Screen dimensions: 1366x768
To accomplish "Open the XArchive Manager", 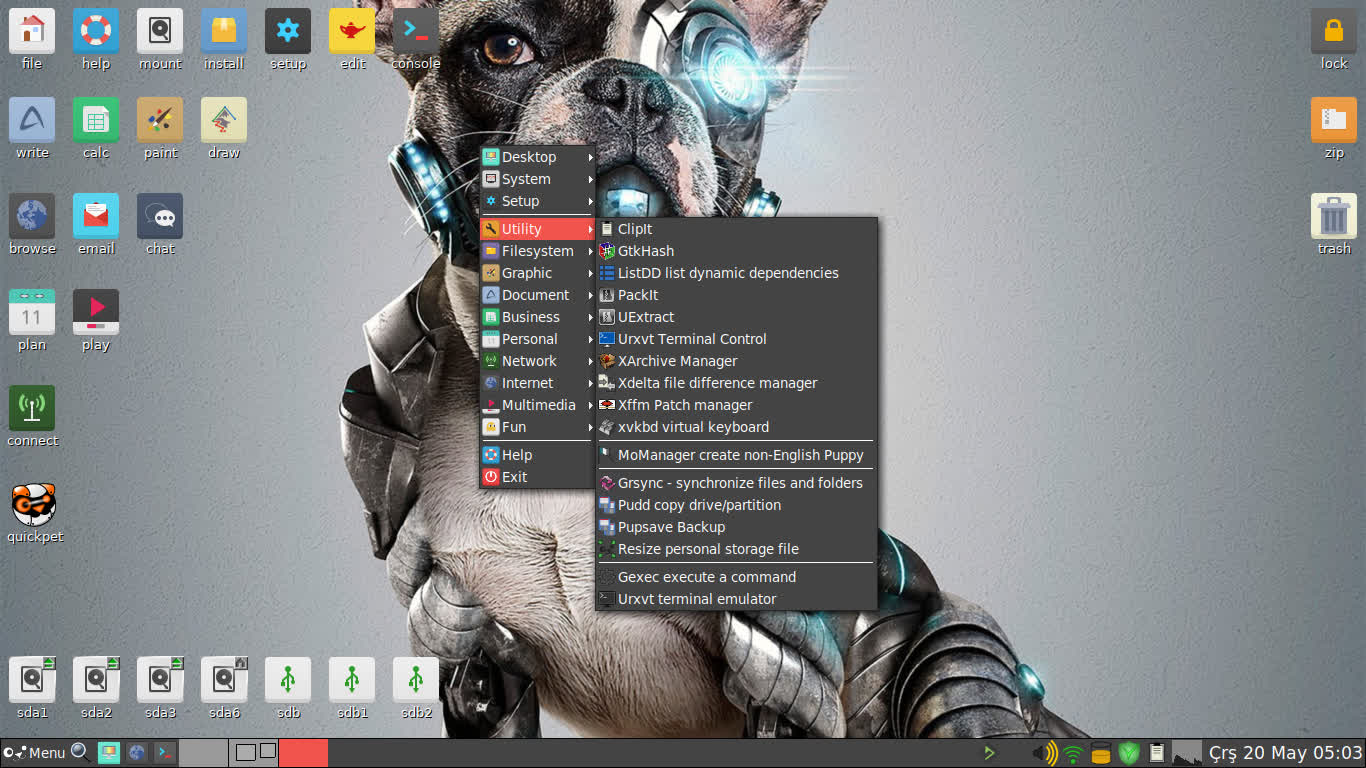I will click(677, 361).
